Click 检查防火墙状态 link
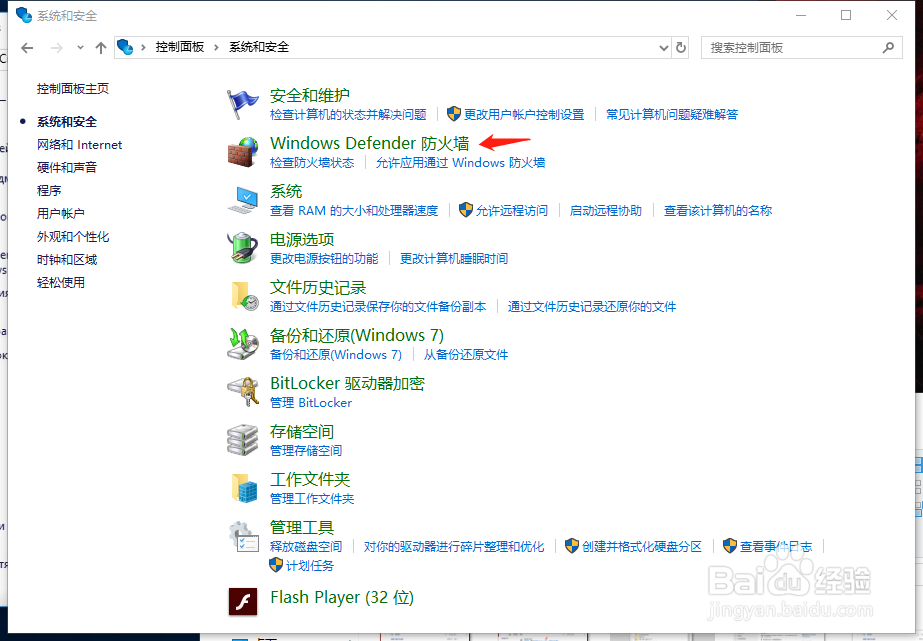The width and height of the screenshot is (923, 641). [312, 162]
